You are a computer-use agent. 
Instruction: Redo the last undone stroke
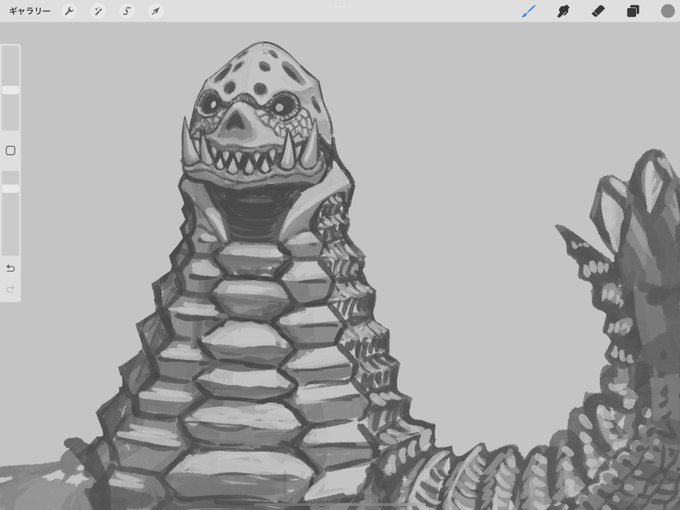click(x=10, y=289)
